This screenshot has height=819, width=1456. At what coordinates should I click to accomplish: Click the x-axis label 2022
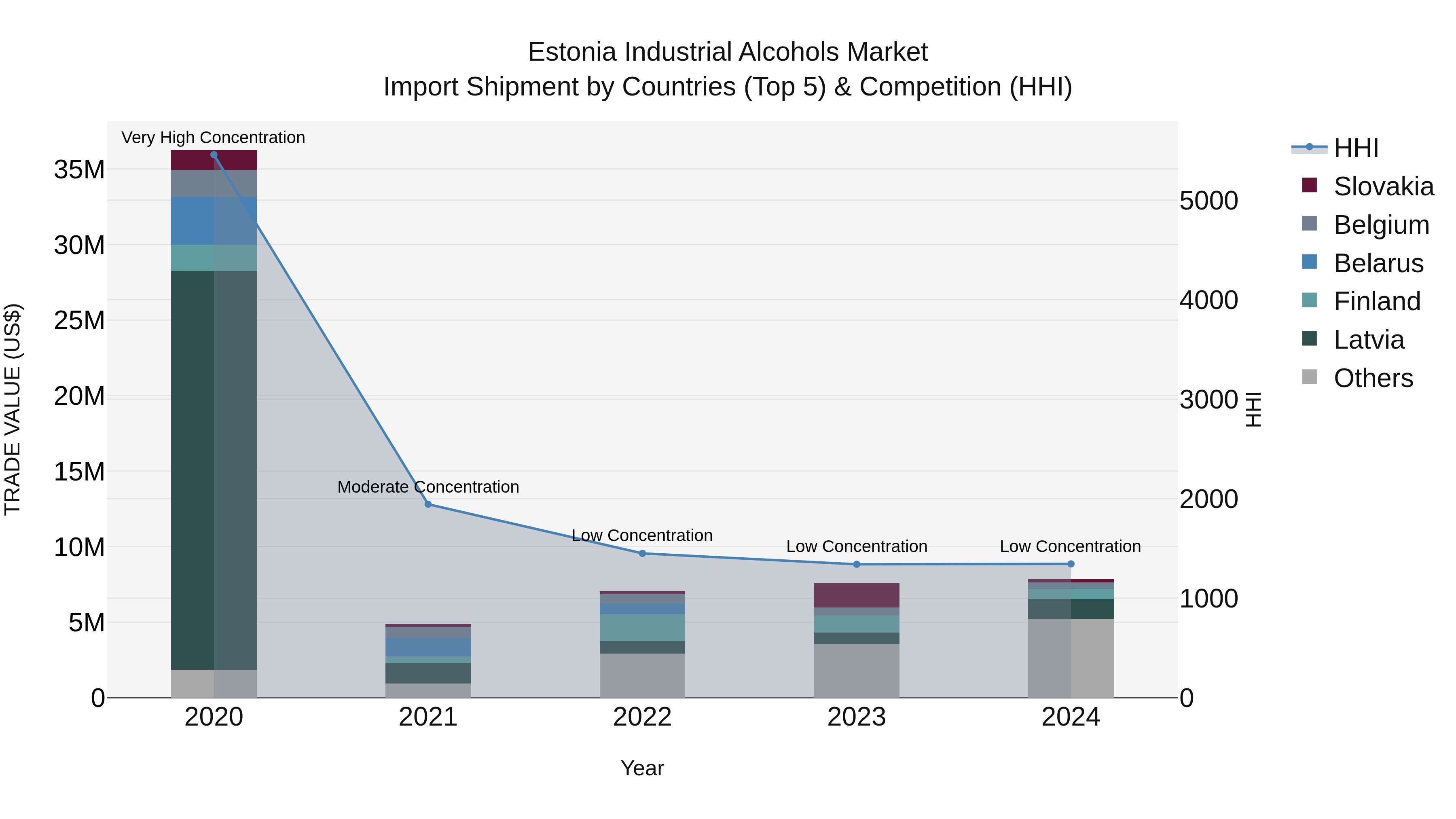point(642,717)
